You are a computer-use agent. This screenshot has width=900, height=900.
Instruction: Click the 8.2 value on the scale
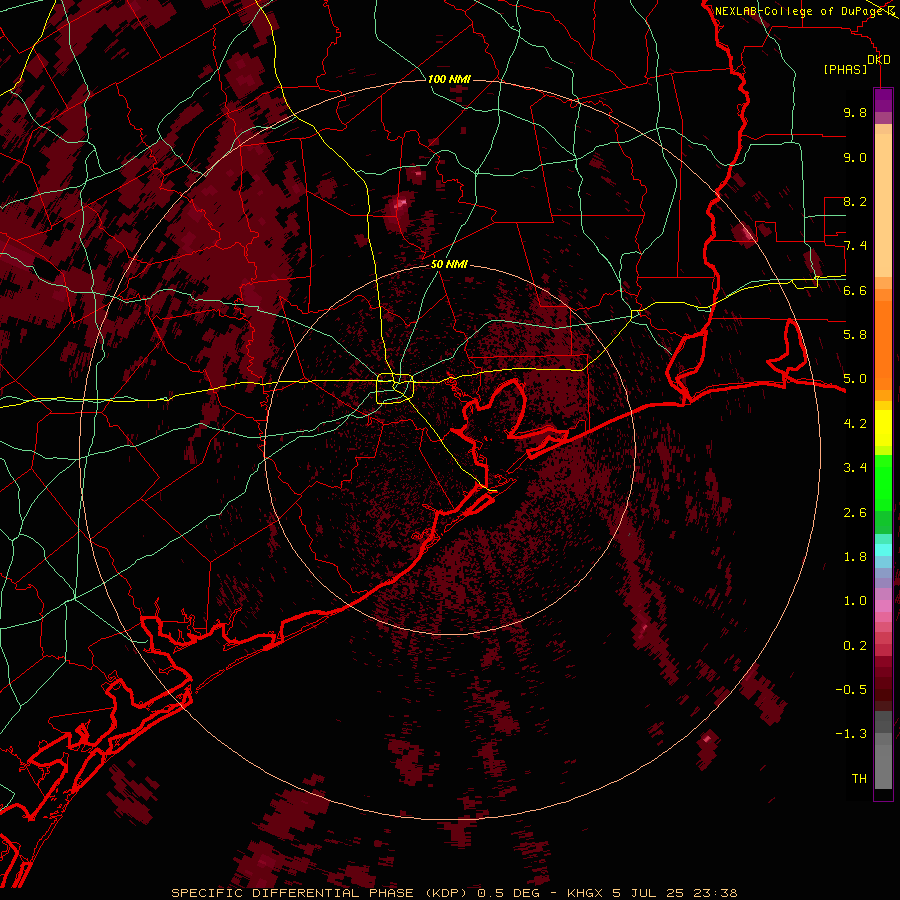[x=855, y=201]
